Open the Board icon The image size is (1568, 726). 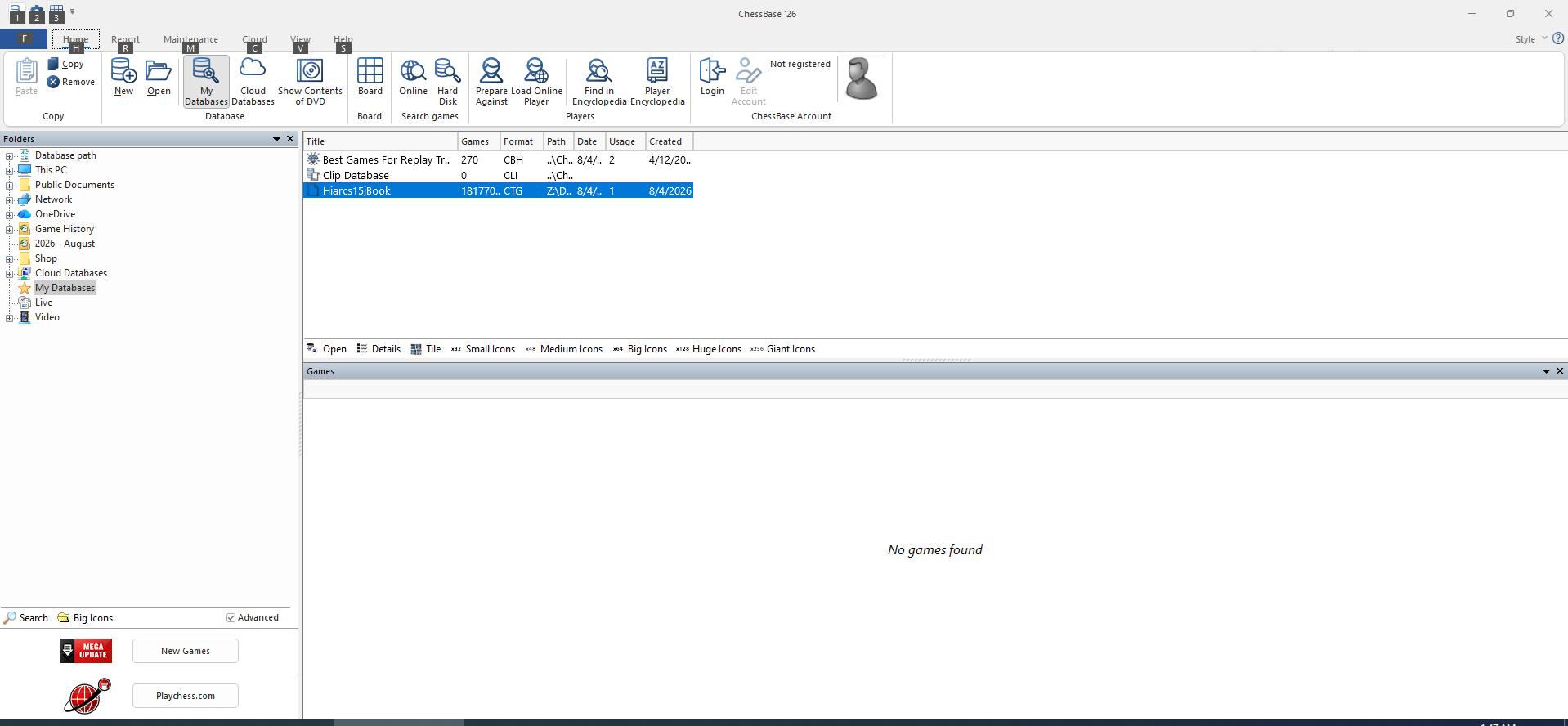click(370, 78)
